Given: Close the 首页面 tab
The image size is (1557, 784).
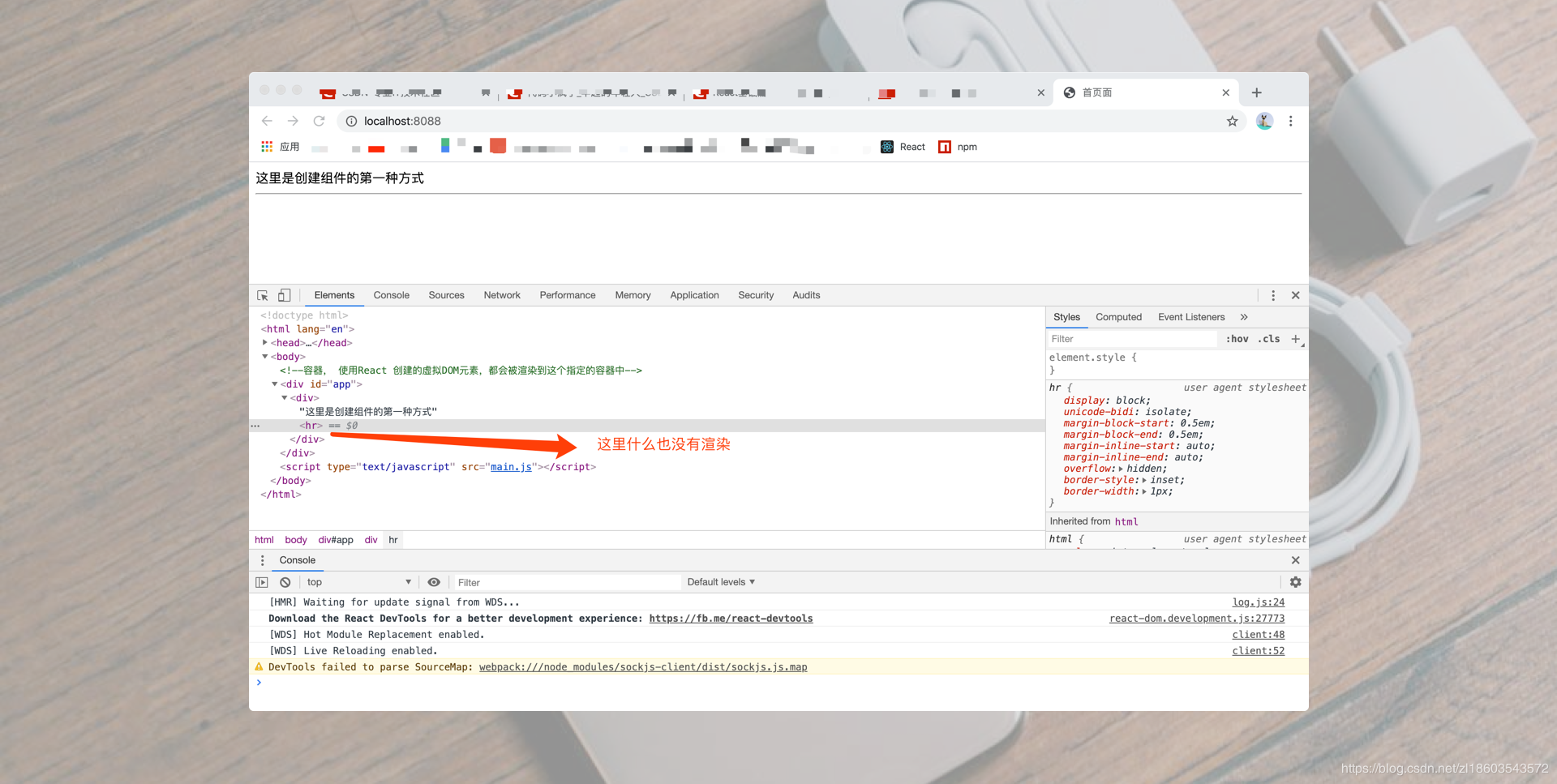Looking at the screenshot, I should click(1226, 92).
